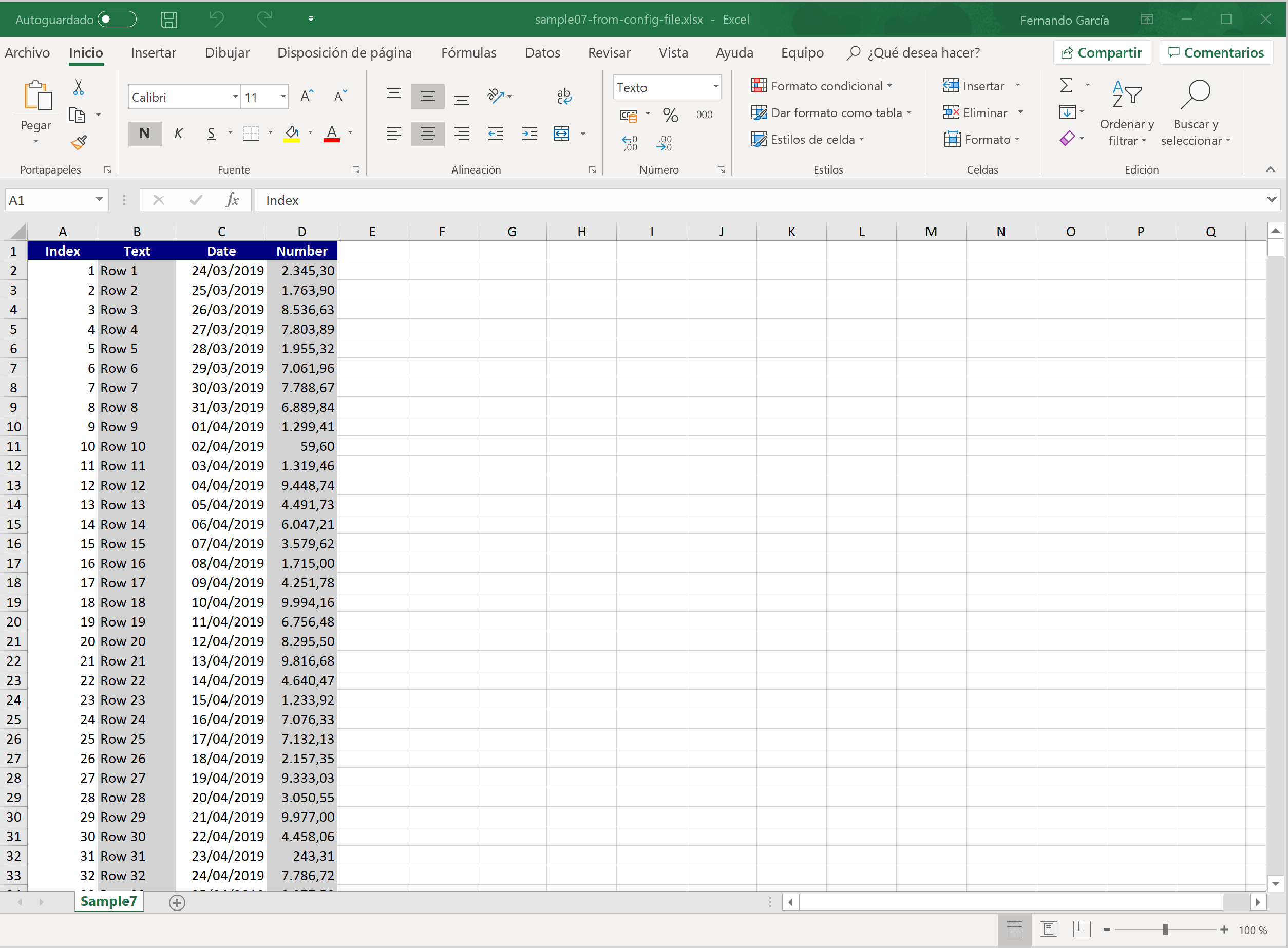This screenshot has height=948, width=1288.
Task: Open the Fórmulas ribbon tab
Action: pos(468,53)
